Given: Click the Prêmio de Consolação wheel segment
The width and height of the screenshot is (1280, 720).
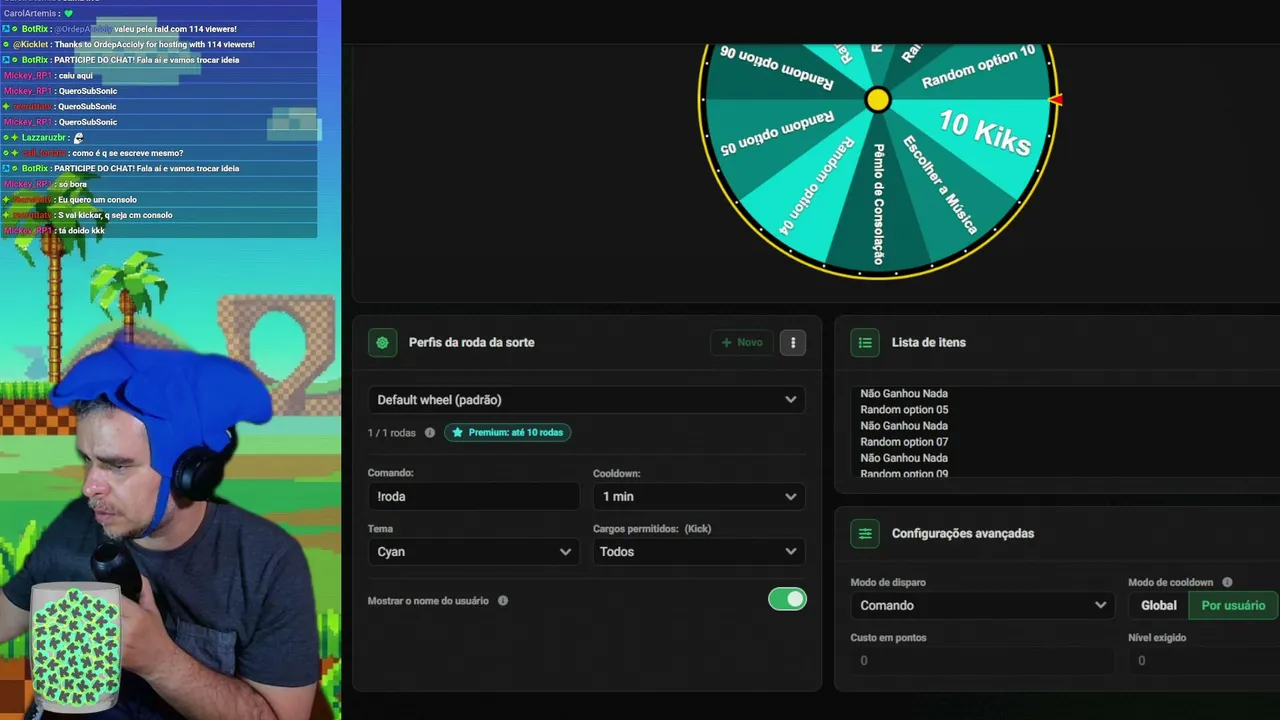Looking at the screenshot, I should (x=878, y=203).
